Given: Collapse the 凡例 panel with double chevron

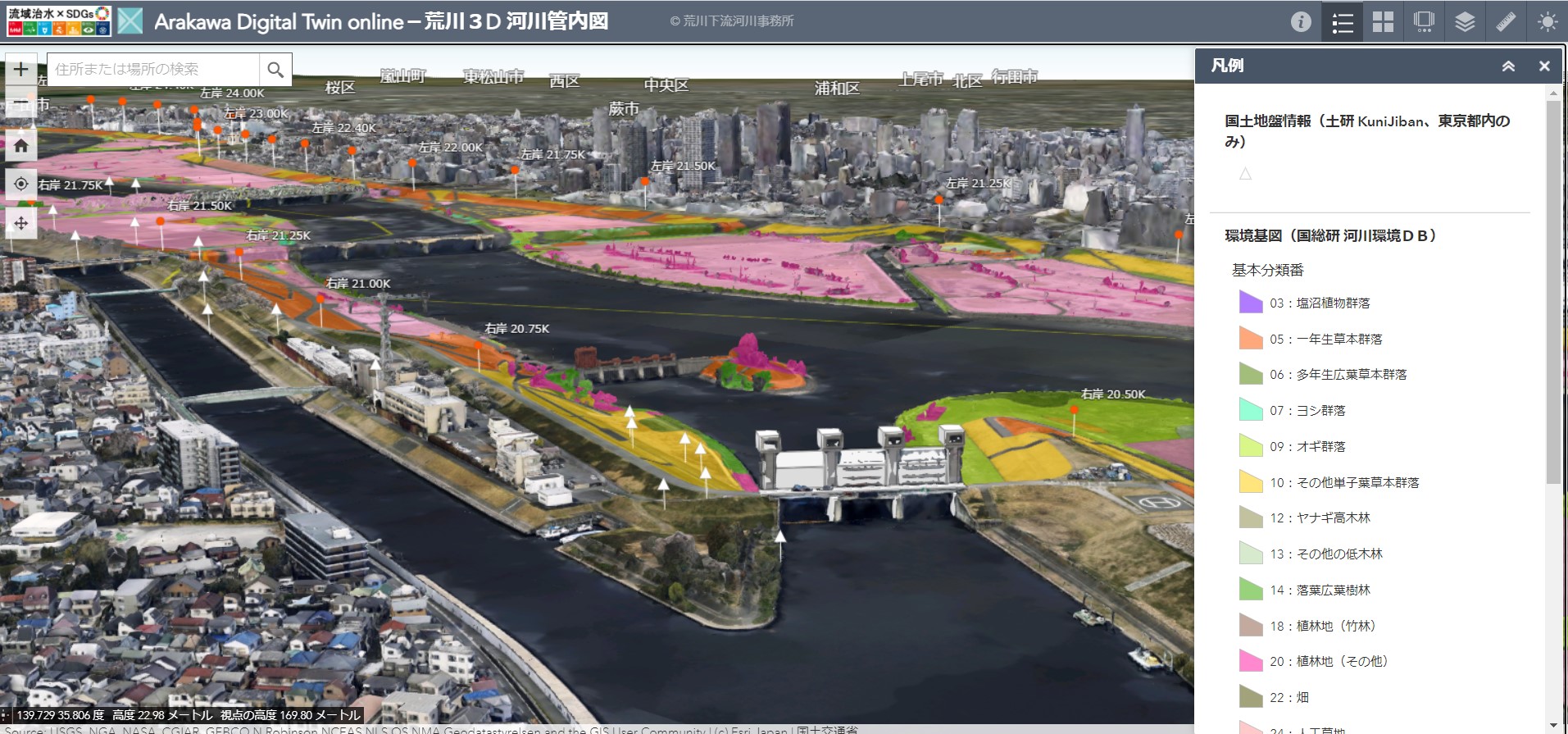Looking at the screenshot, I should [1508, 66].
